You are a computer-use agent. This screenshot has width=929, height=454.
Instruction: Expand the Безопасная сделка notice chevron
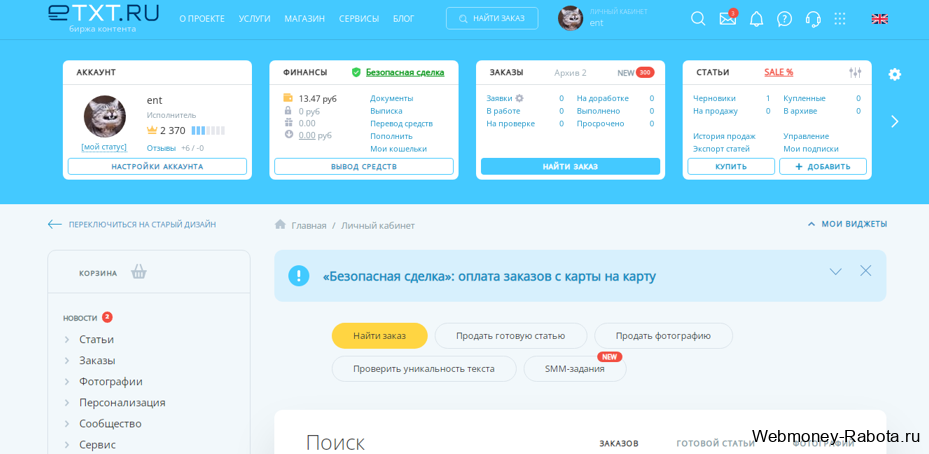pos(835,271)
